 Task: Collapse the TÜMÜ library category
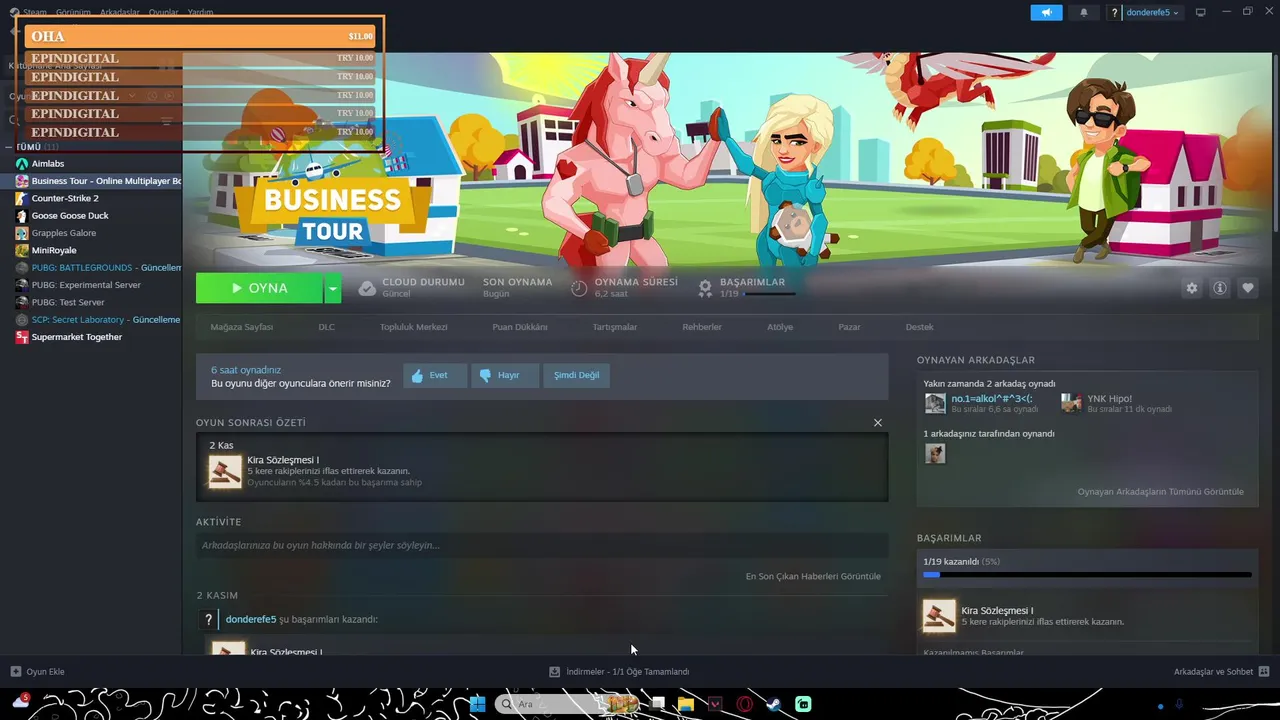[9, 147]
